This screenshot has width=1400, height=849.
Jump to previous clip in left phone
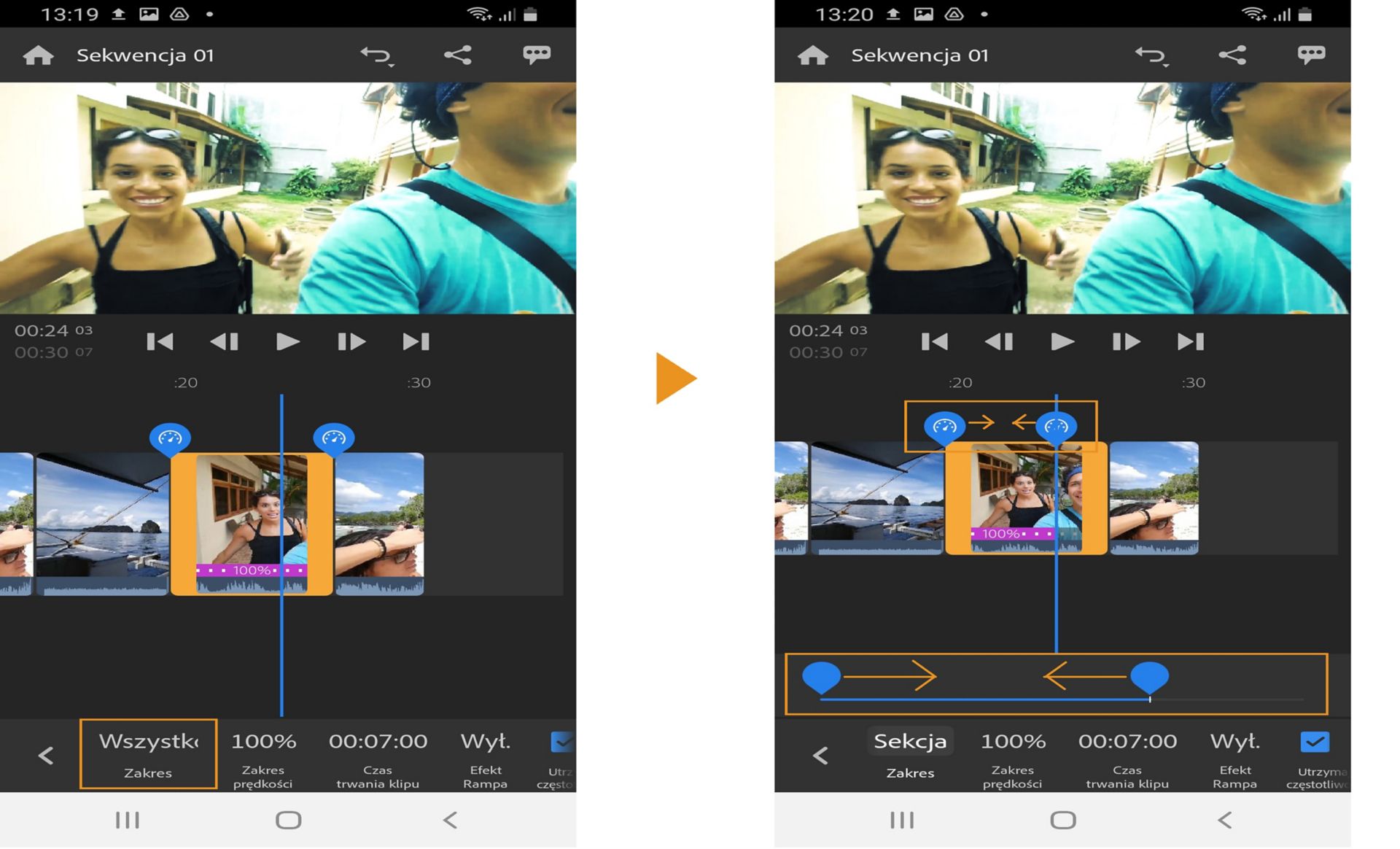point(160,341)
